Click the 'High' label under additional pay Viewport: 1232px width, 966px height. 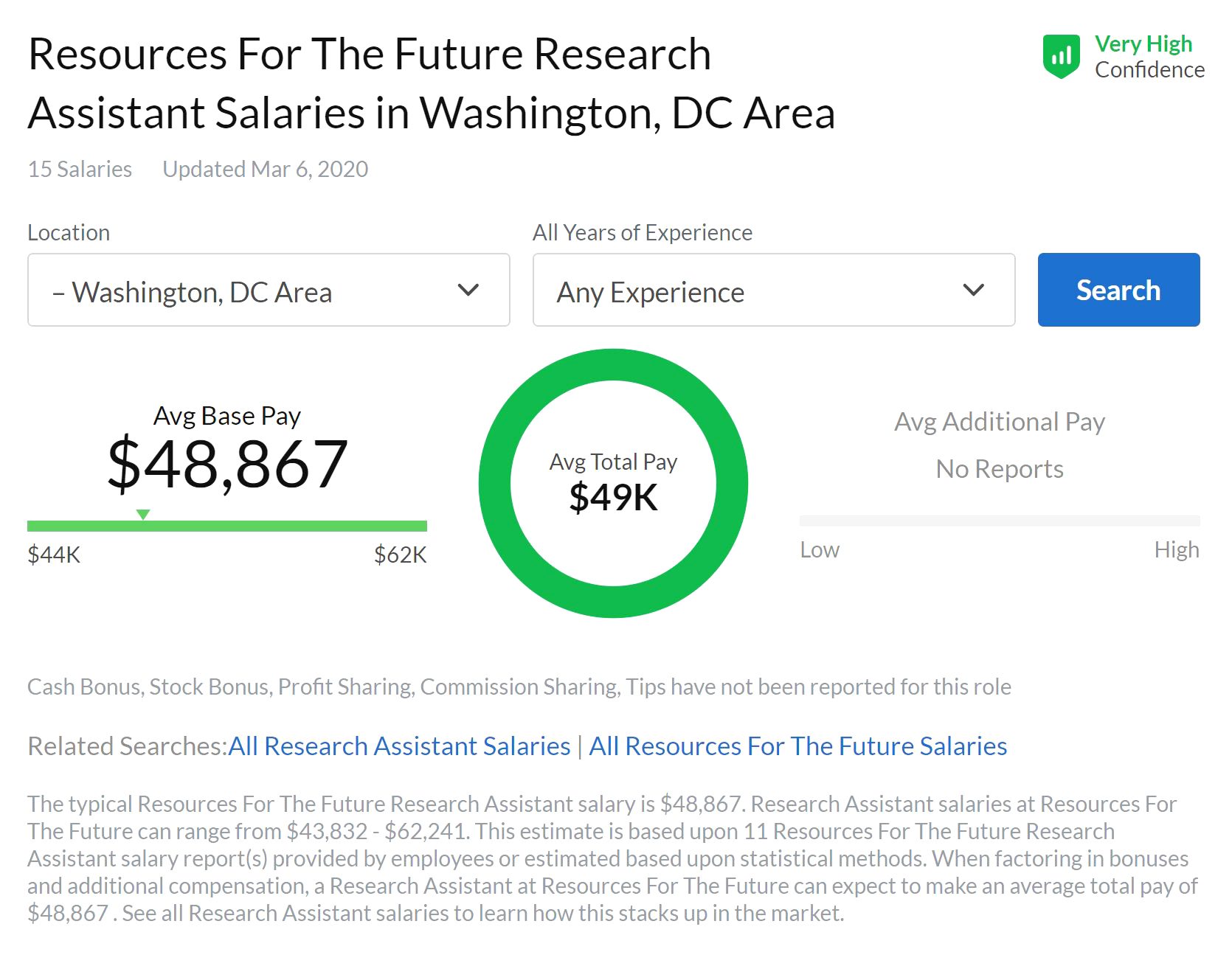(1177, 550)
